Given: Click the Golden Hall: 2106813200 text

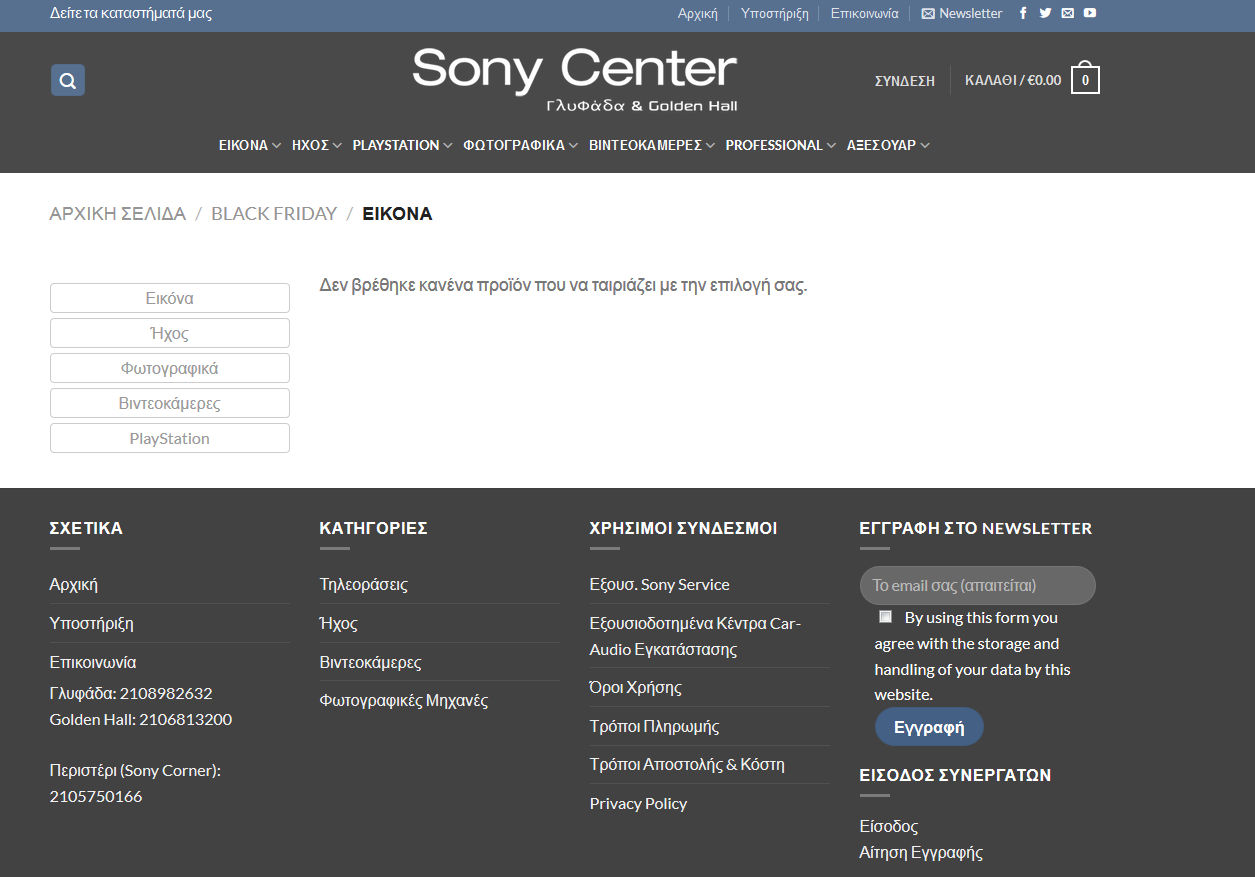Looking at the screenshot, I should pyautogui.click(x=141, y=719).
